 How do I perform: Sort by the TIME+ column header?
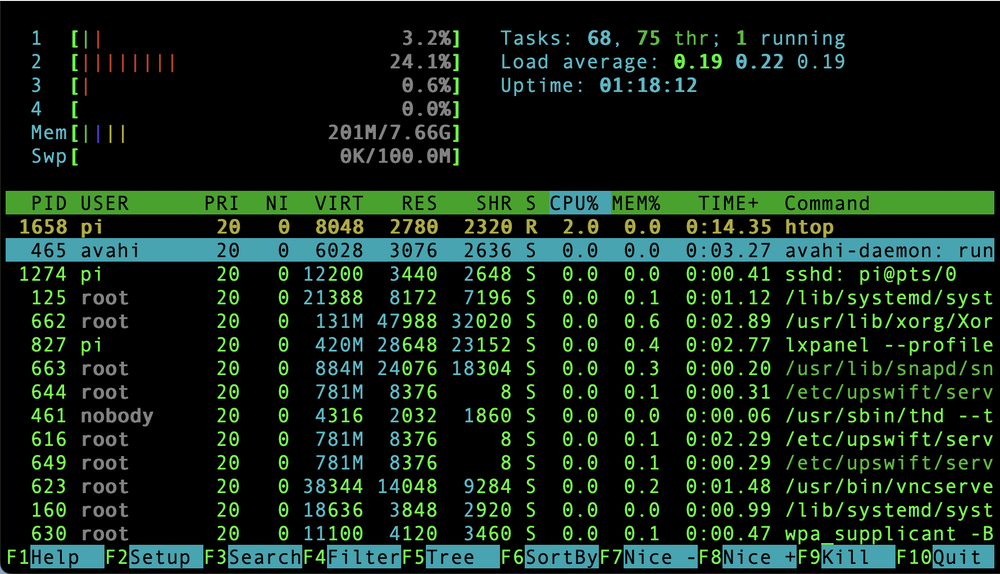[728, 203]
